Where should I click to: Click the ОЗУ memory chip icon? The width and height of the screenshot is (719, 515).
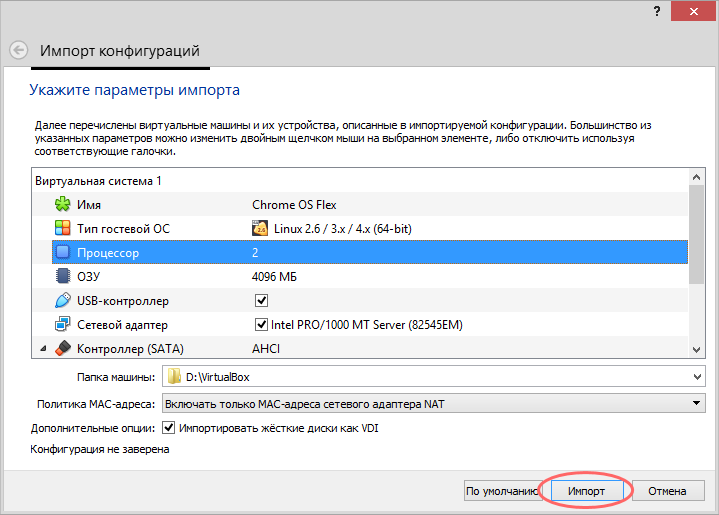coord(63,276)
